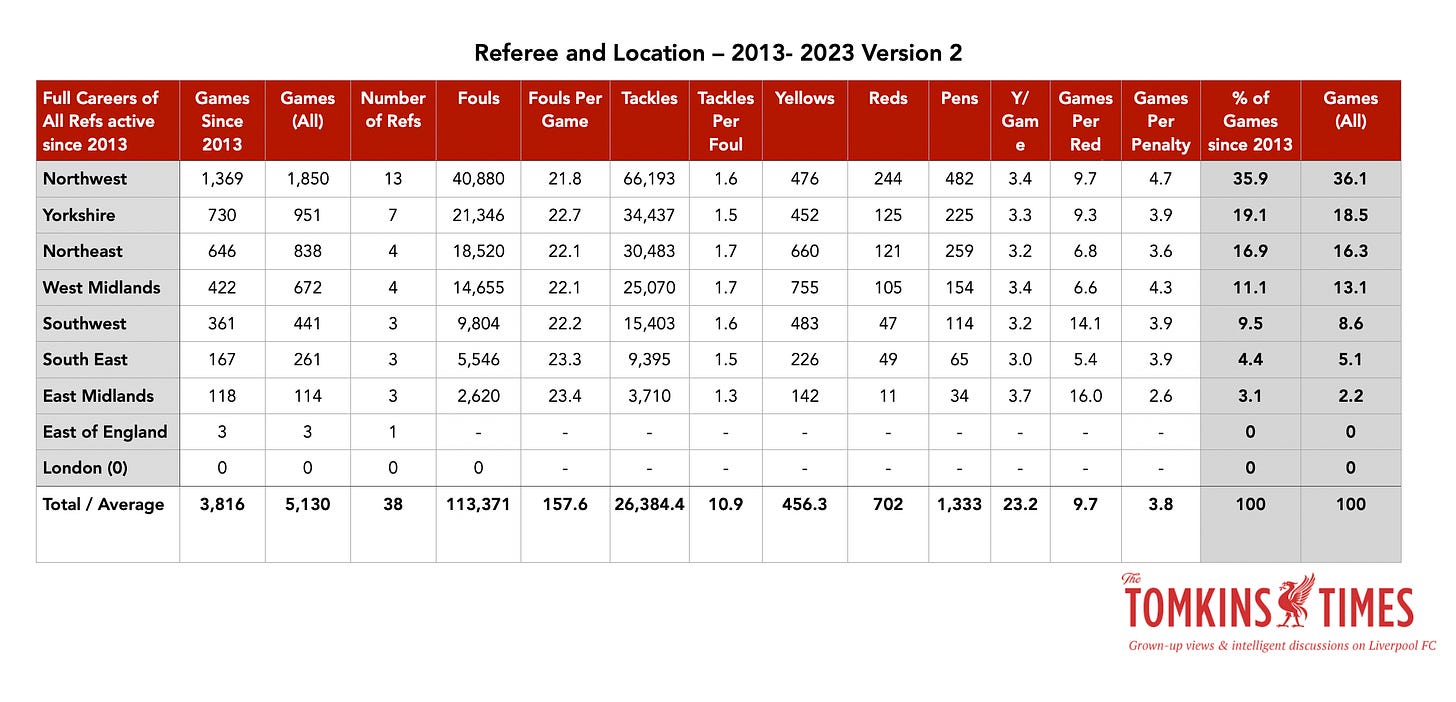
Task: Select the 'West Midlands' row label
Action: [x=101, y=287]
